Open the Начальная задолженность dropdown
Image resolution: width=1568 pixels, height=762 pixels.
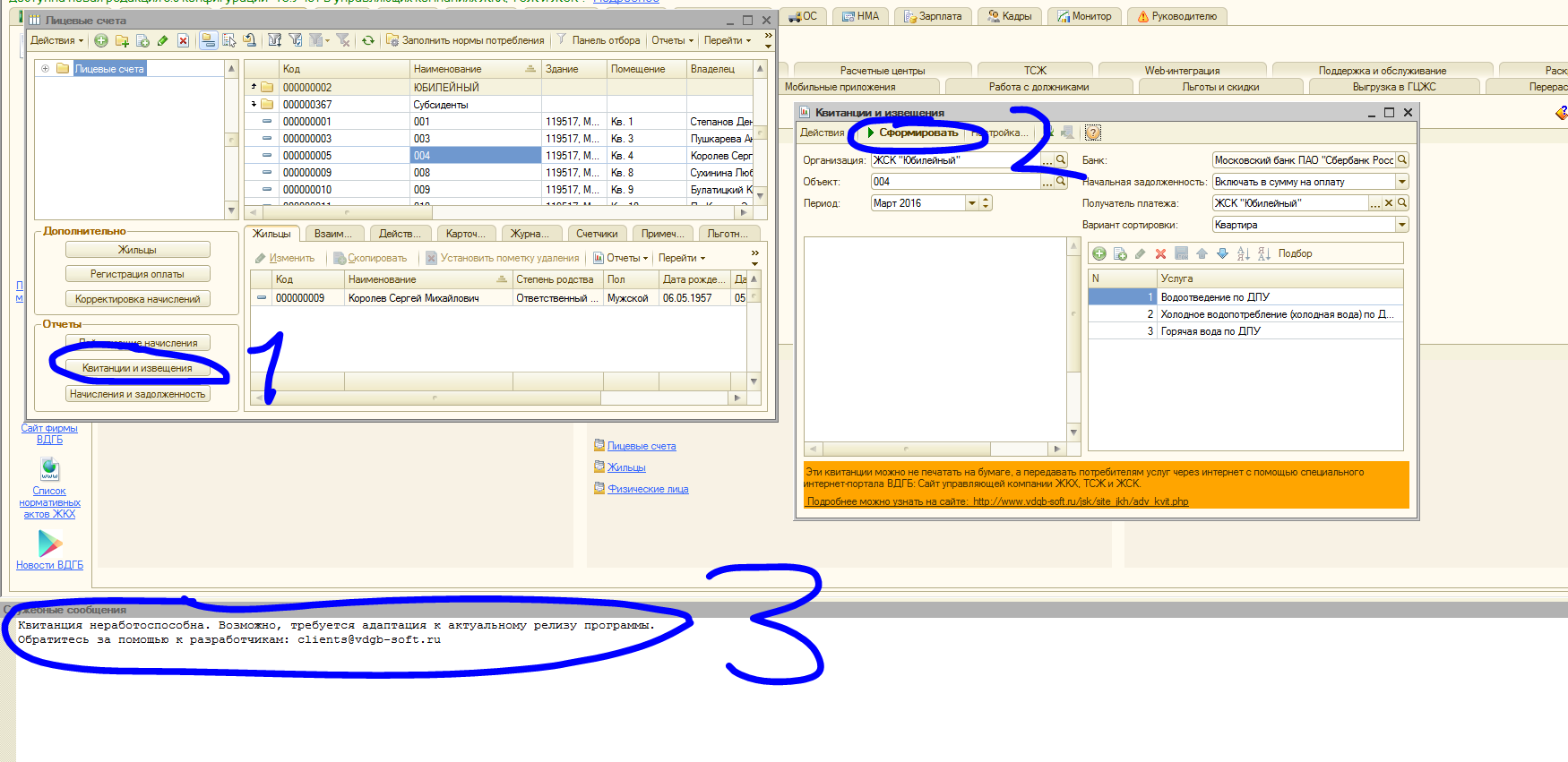[x=1402, y=182]
